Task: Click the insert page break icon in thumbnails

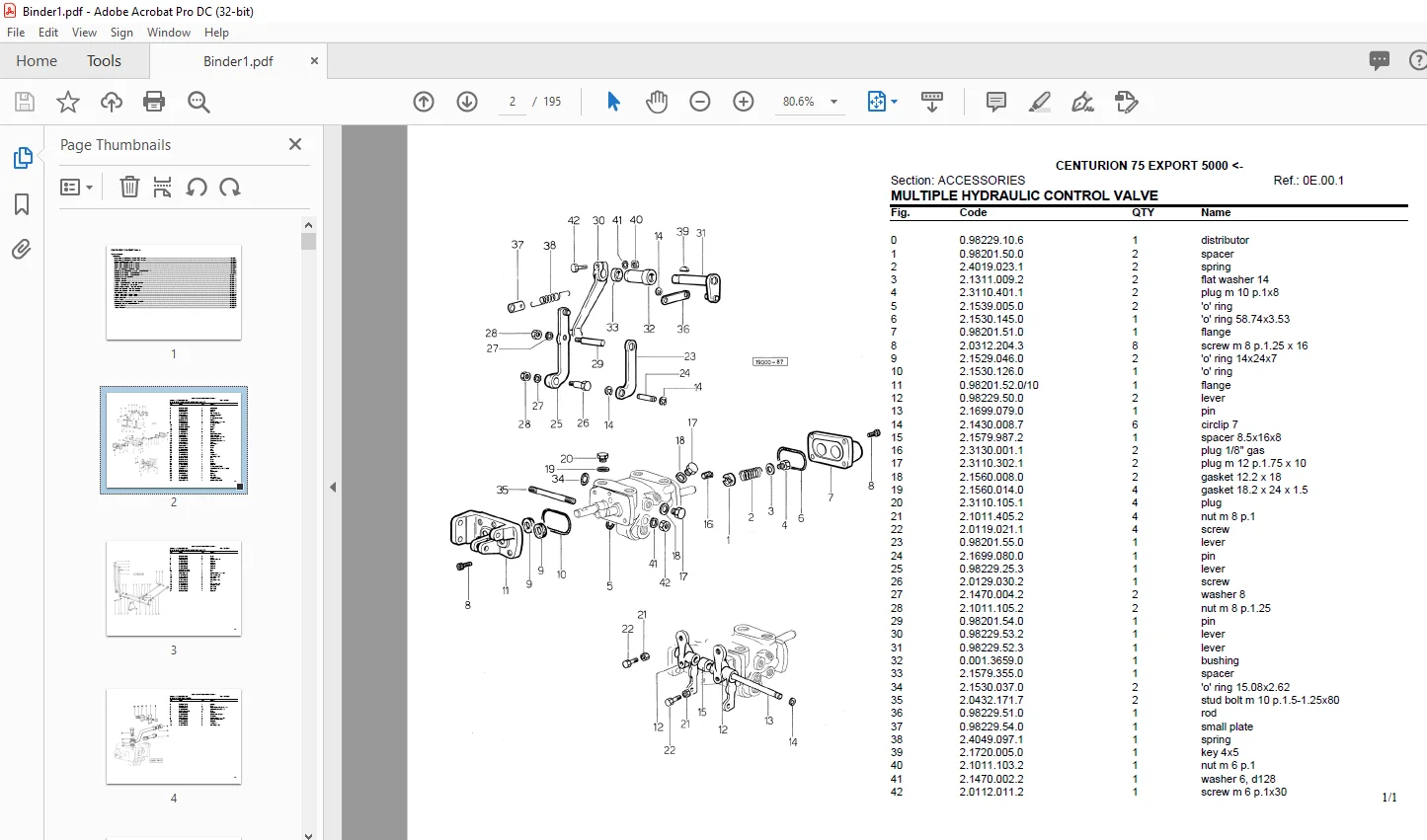Action: (x=163, y=187)
